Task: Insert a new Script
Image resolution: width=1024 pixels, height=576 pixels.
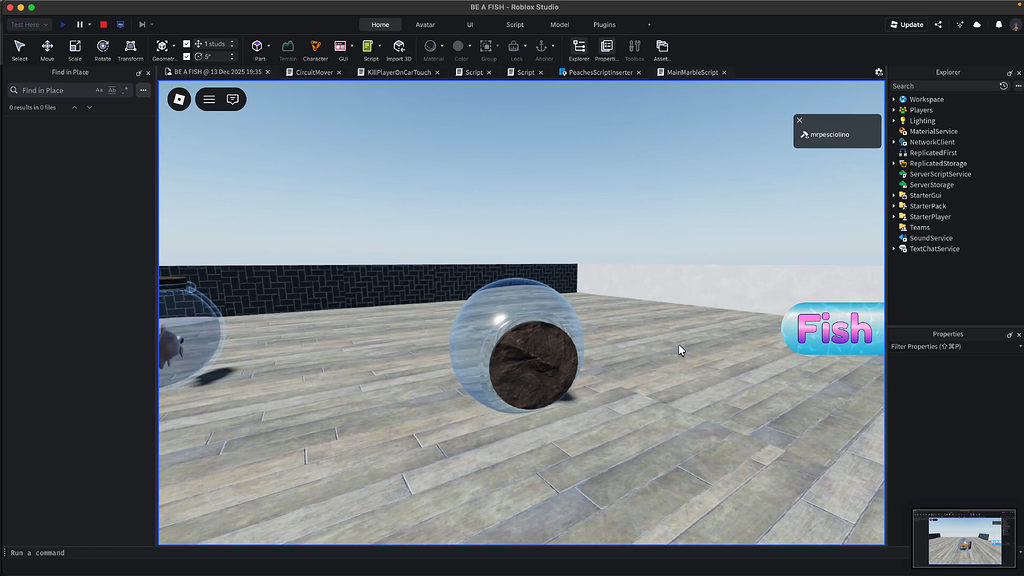Action: tap(371, 46)
